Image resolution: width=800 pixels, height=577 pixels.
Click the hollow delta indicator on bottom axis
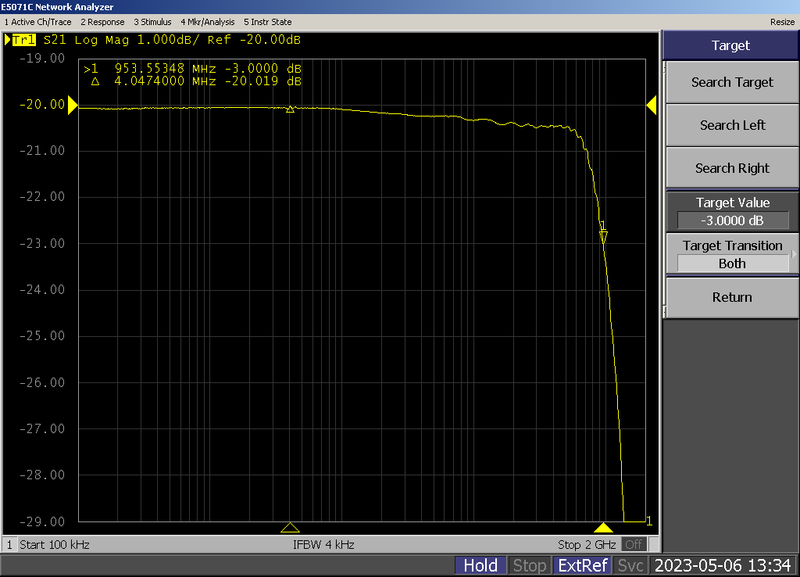pyautogui.click(x=290, y=527)
